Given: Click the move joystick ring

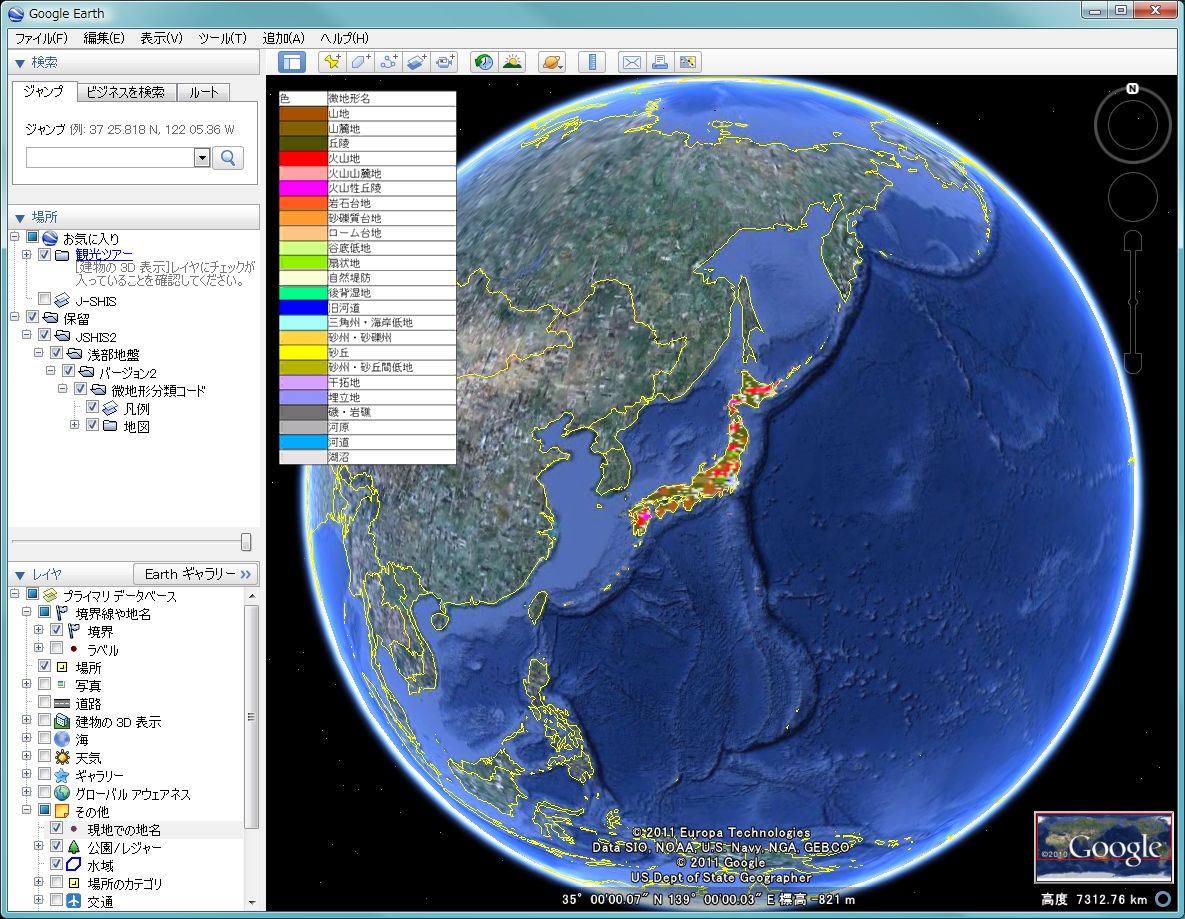Looking at the screenshot, I should [1132, 196].
